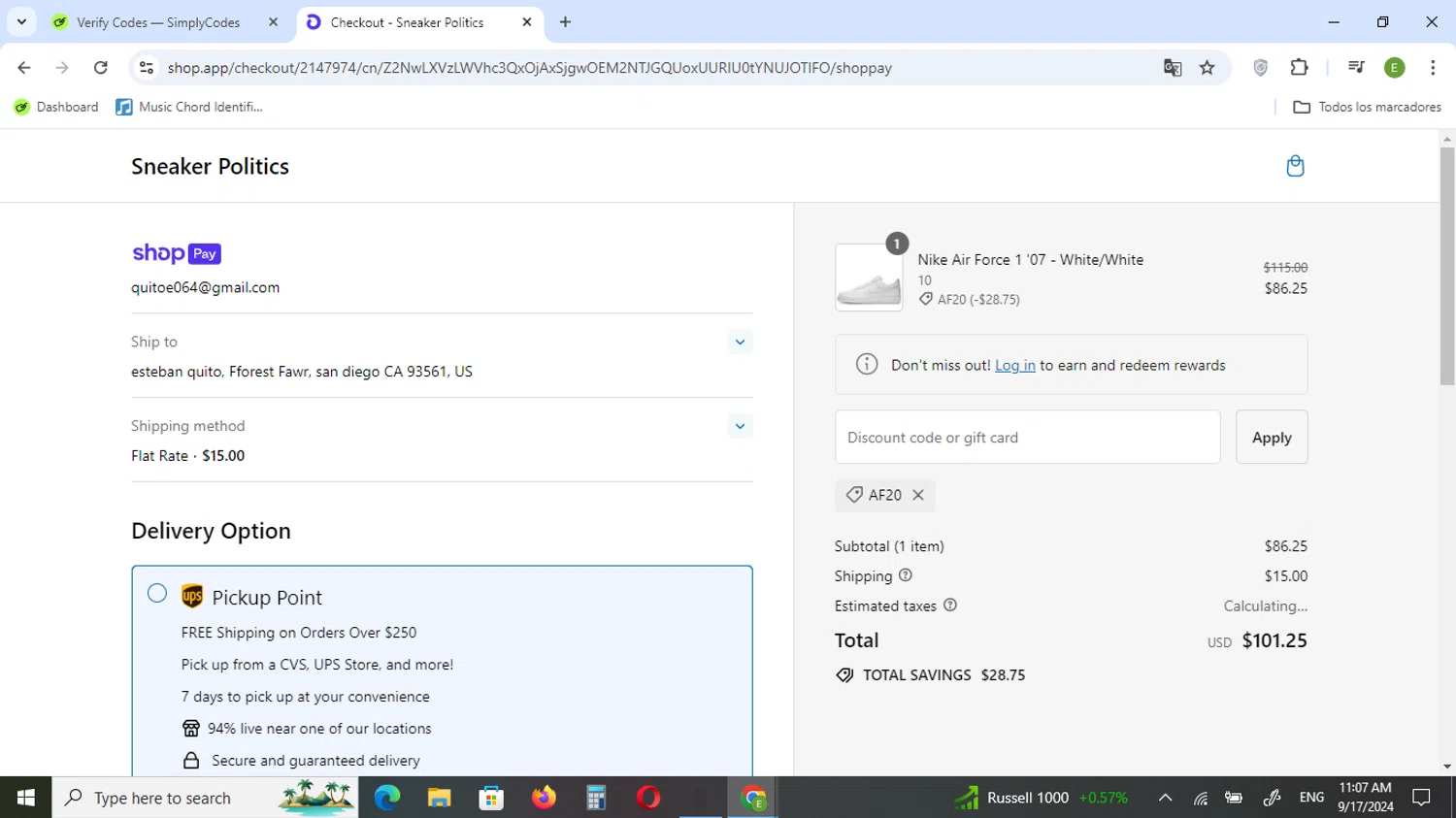Image resolution: width=1456 pixels, height=818 pixels.
Task: Click the Flat Rate $15.00 text
Action: pos(188,456)
